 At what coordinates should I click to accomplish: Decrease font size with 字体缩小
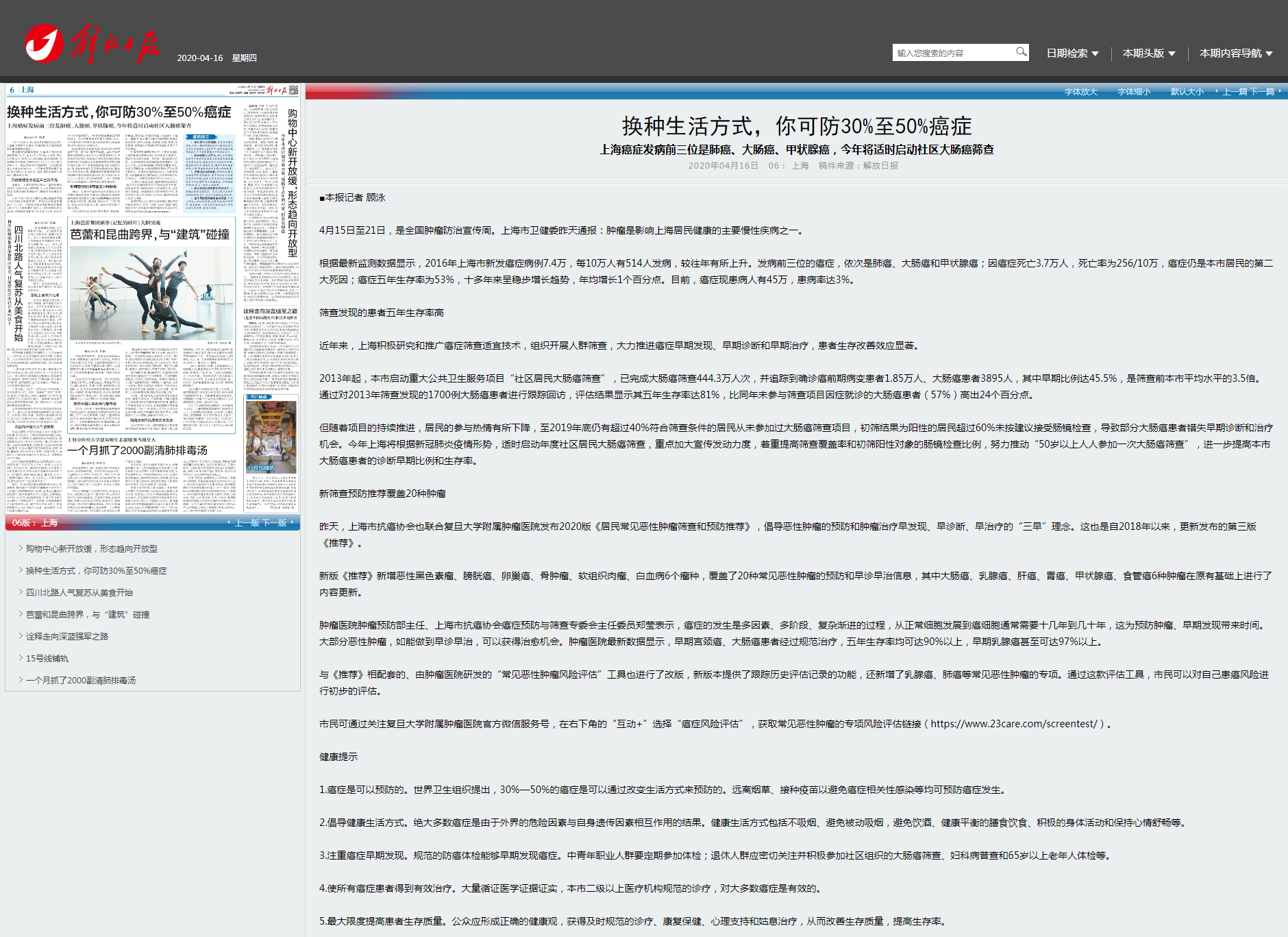click(x=1134, y=92)
